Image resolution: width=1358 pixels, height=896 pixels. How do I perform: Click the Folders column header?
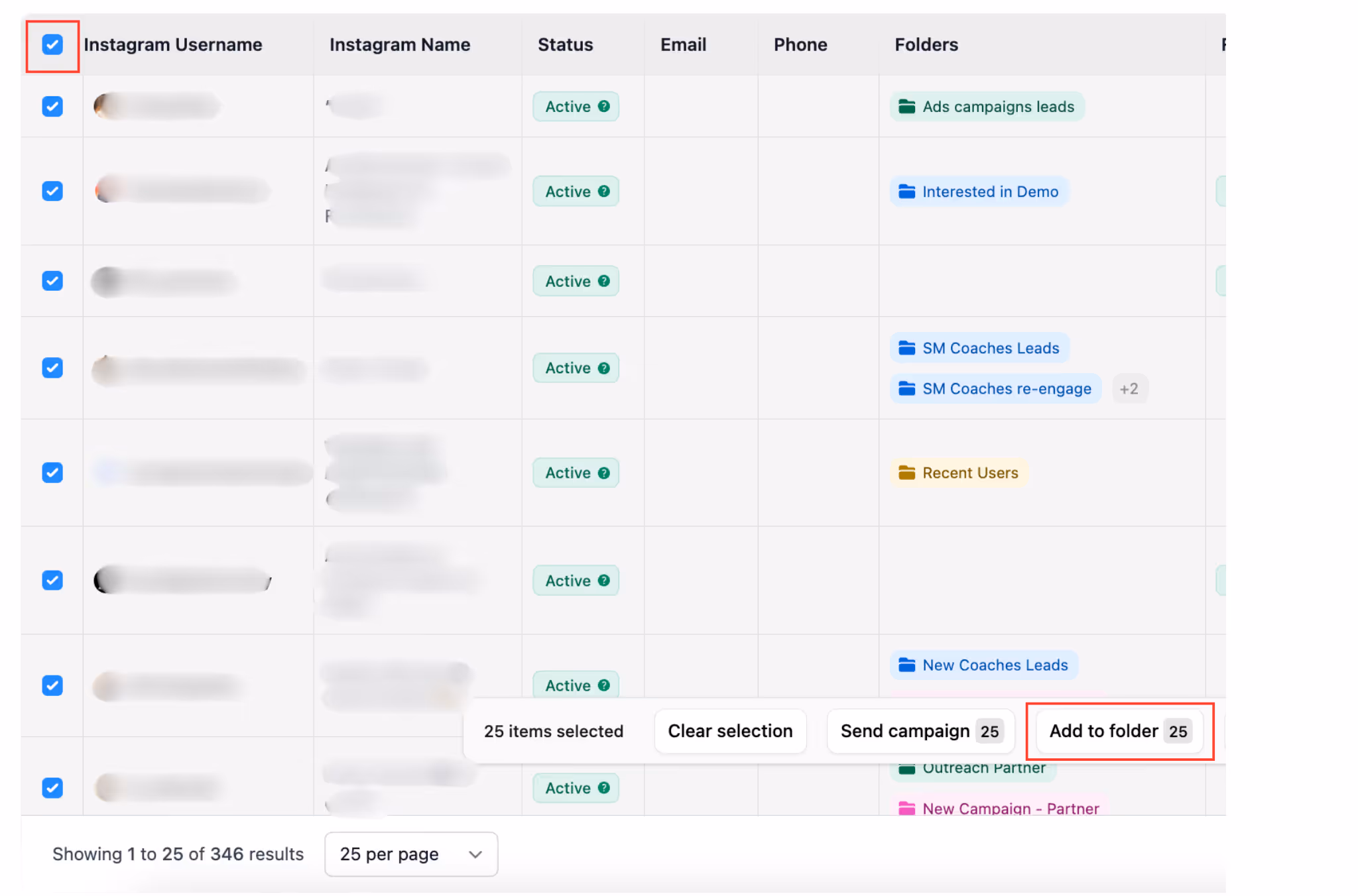pyautogui.click(x=926, y=45)
